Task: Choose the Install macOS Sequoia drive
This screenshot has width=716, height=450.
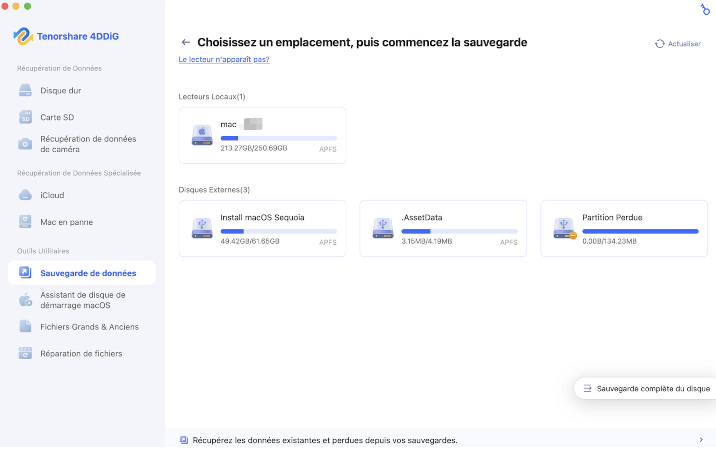Action: [262, 228]
